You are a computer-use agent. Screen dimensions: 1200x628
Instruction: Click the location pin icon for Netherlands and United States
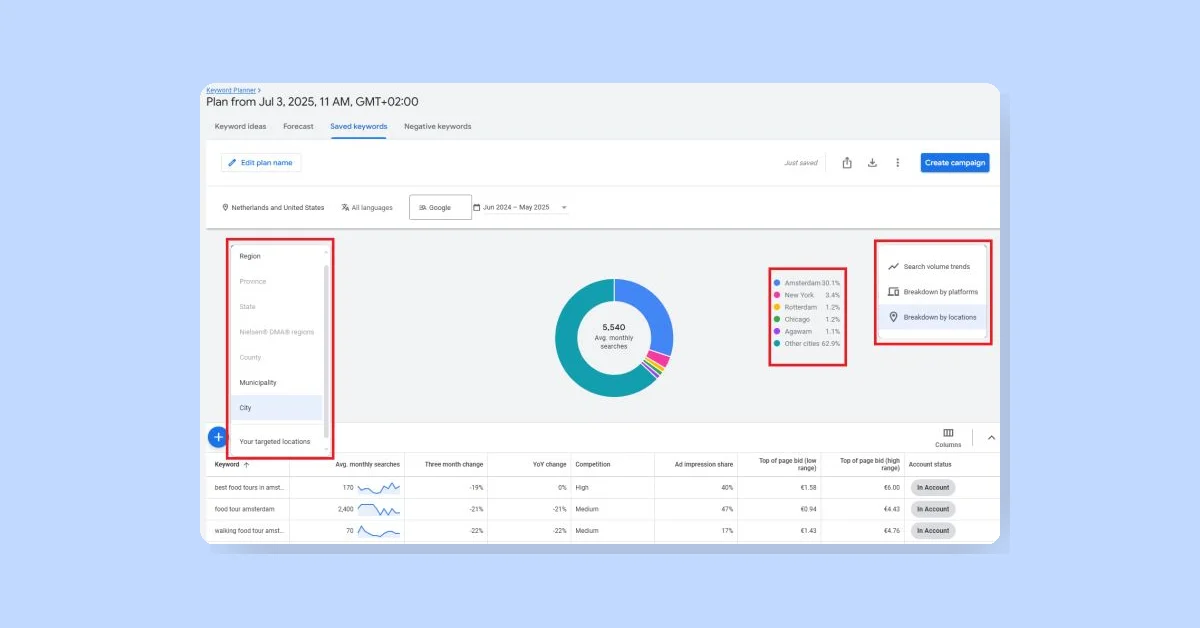click(x=225, y=208)
